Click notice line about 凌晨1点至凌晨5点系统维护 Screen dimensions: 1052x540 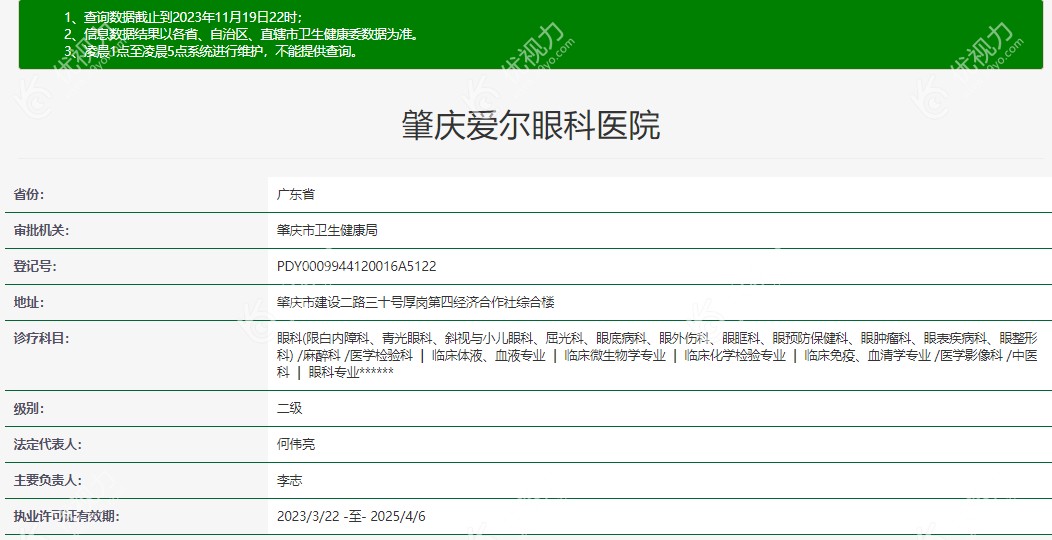(x=213, y=52)
